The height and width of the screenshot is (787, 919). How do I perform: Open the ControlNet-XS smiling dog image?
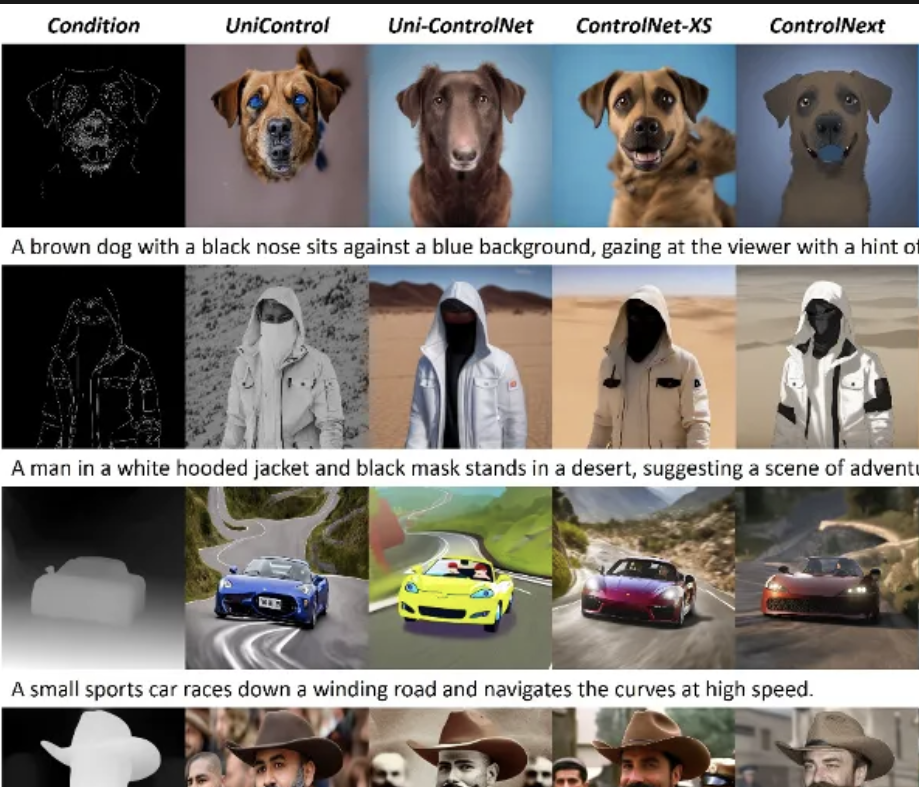[643, 136]
